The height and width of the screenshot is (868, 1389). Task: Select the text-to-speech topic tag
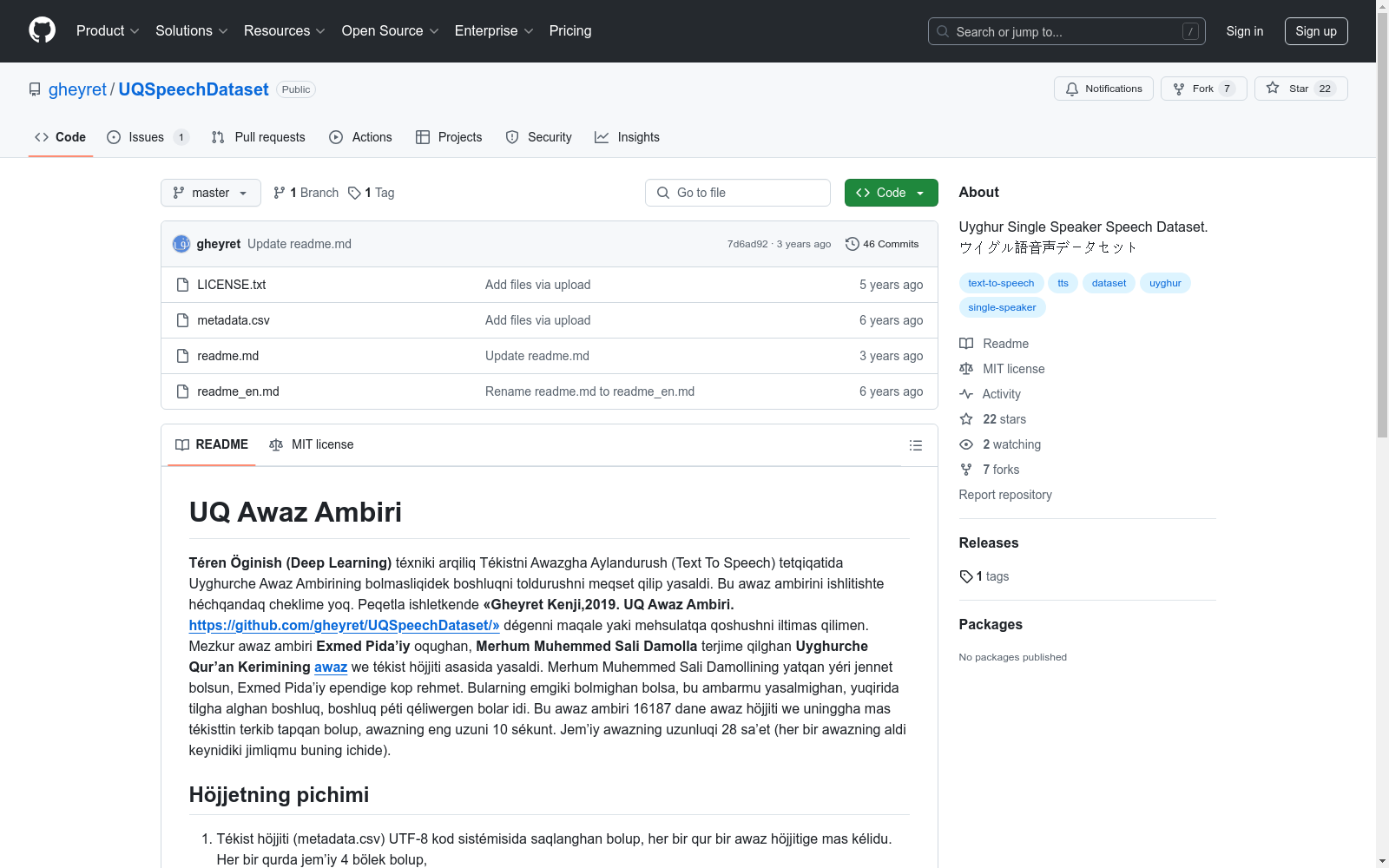click(x=1001, y=283)
